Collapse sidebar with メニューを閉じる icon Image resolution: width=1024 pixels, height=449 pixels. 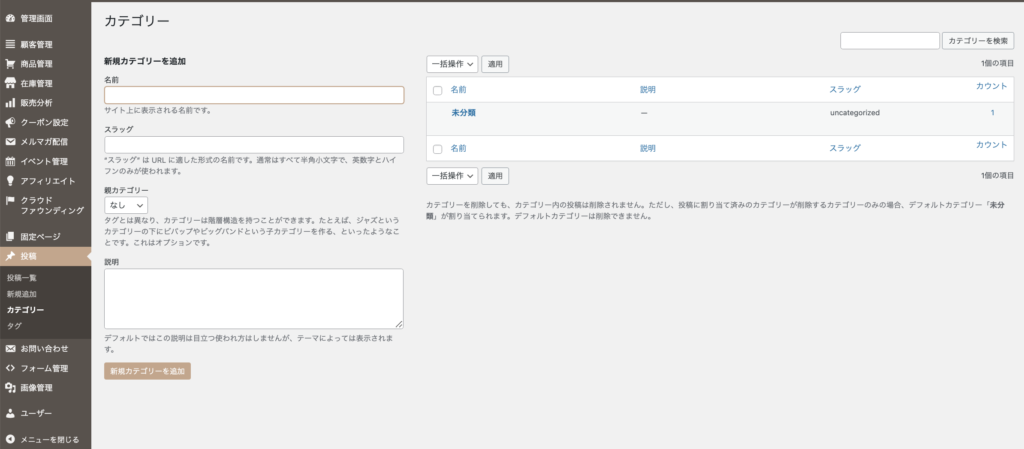(10, 439)
